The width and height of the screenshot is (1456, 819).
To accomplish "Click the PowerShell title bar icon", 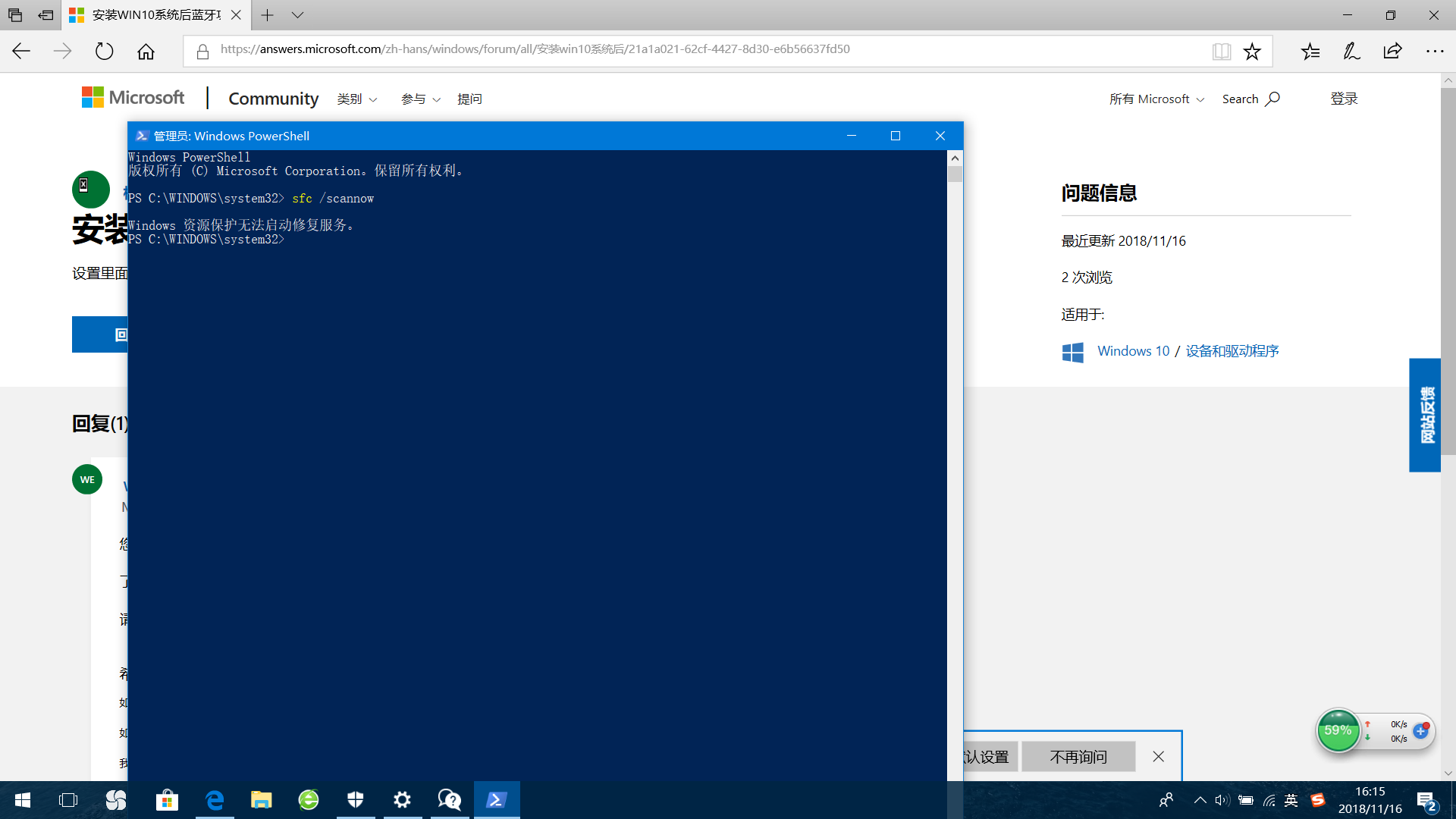I will [141, 136].
